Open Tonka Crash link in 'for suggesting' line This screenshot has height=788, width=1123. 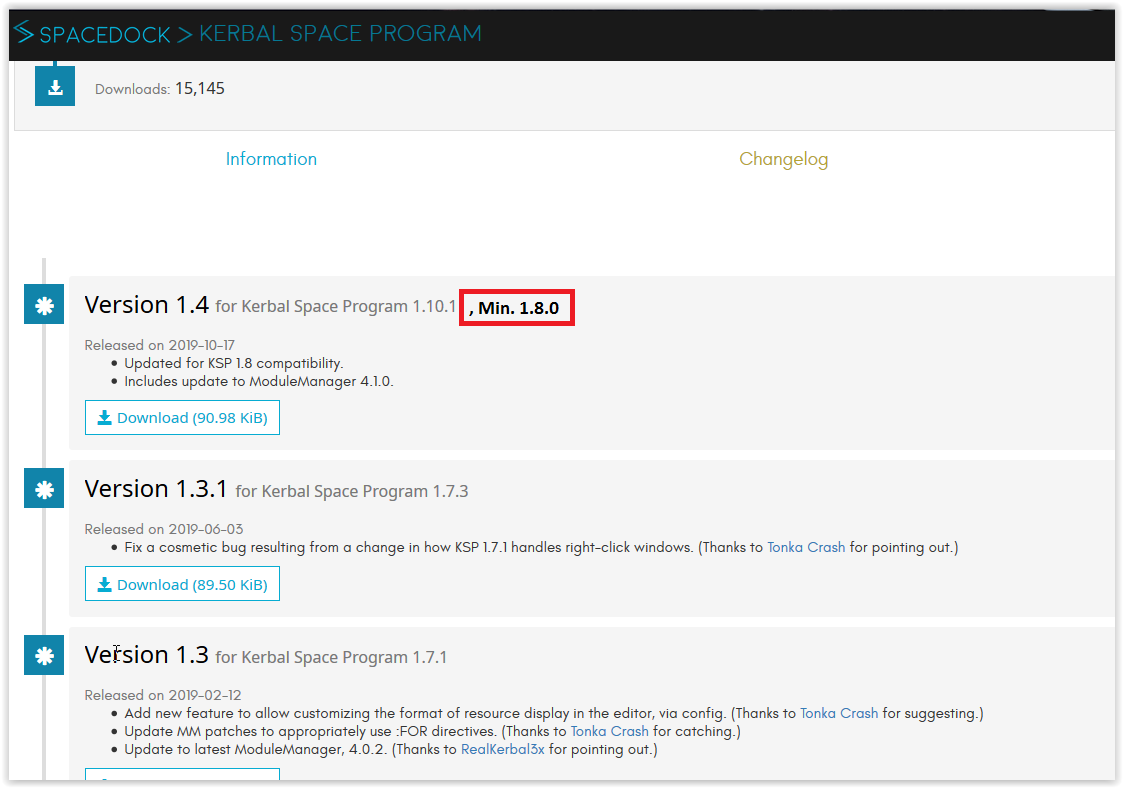[839, 713]
